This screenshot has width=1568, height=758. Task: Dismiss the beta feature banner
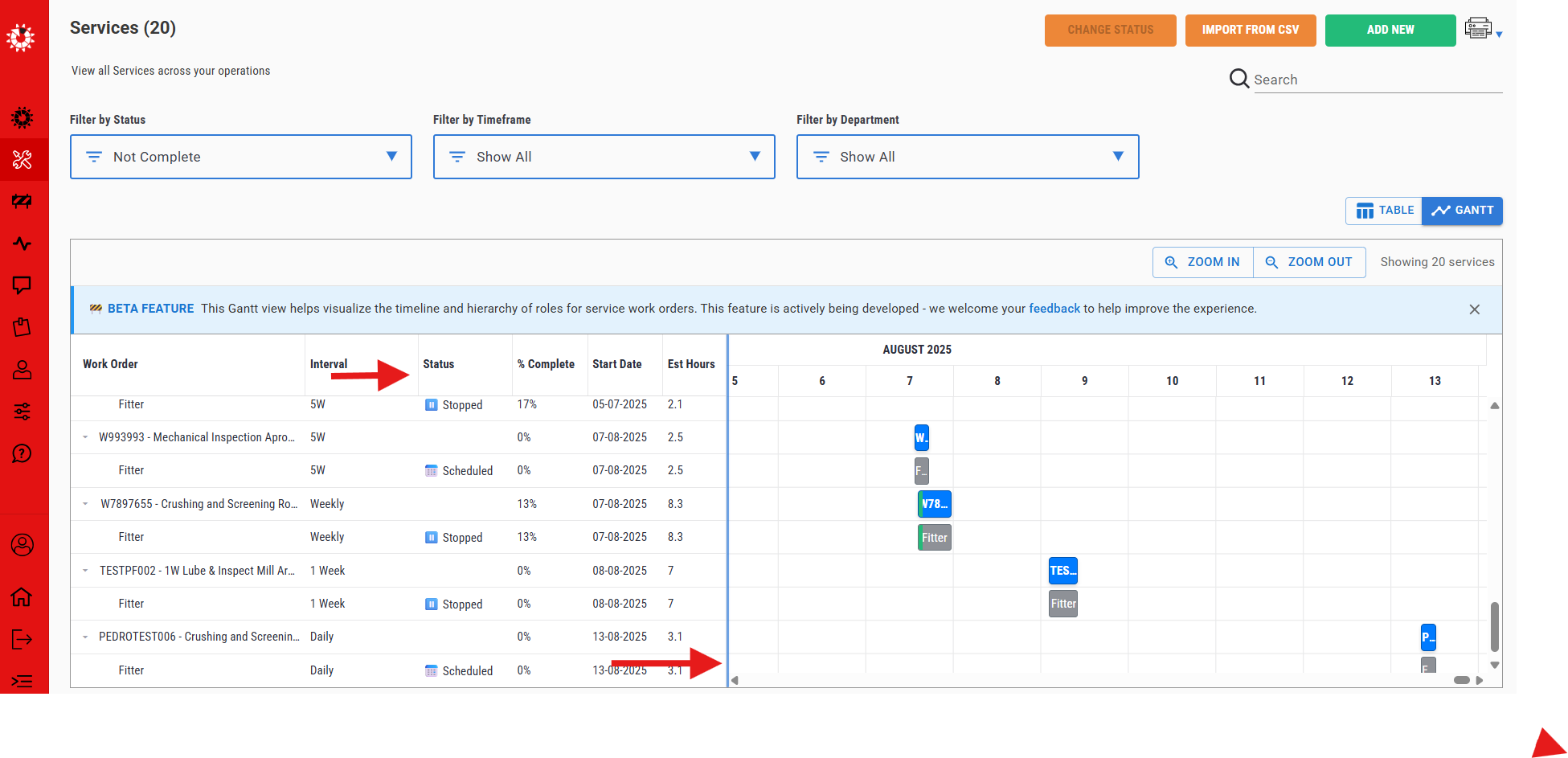[1475, 309]
